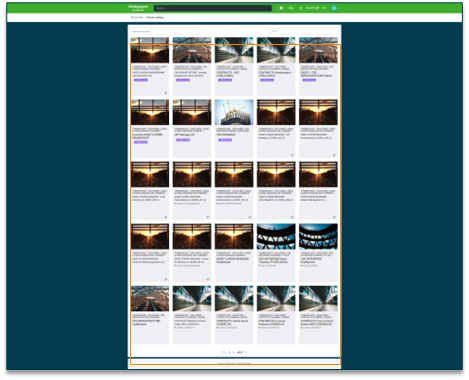Go to page 3 in pagination
Screen dimensions: 469x380
(234, 352)
